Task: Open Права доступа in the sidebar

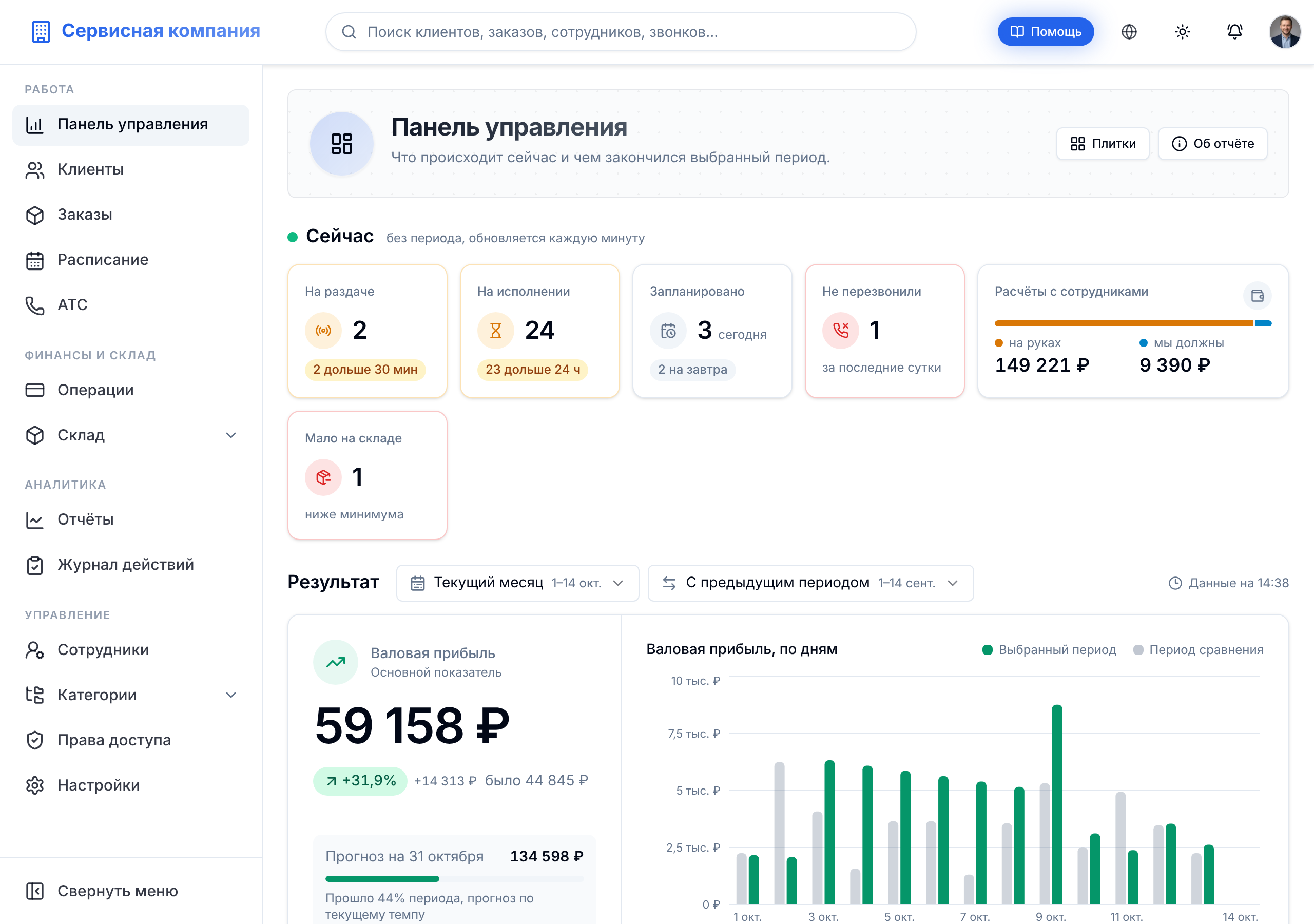Action: (130, 740)
